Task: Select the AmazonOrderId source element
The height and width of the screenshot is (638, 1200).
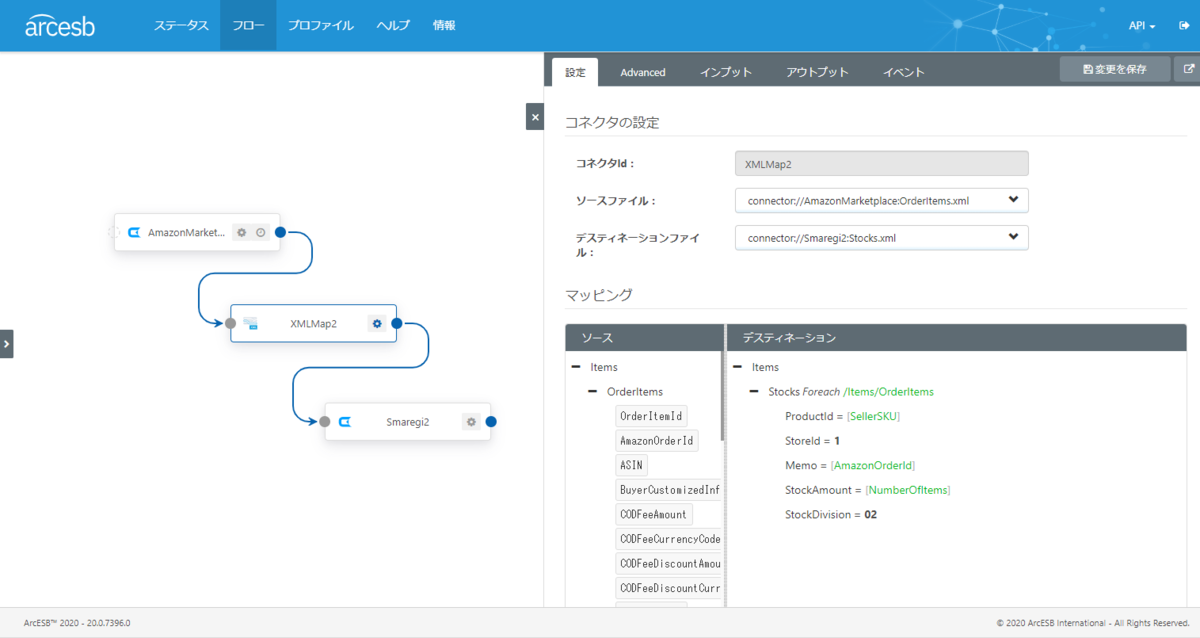Action: coord(656,440)
